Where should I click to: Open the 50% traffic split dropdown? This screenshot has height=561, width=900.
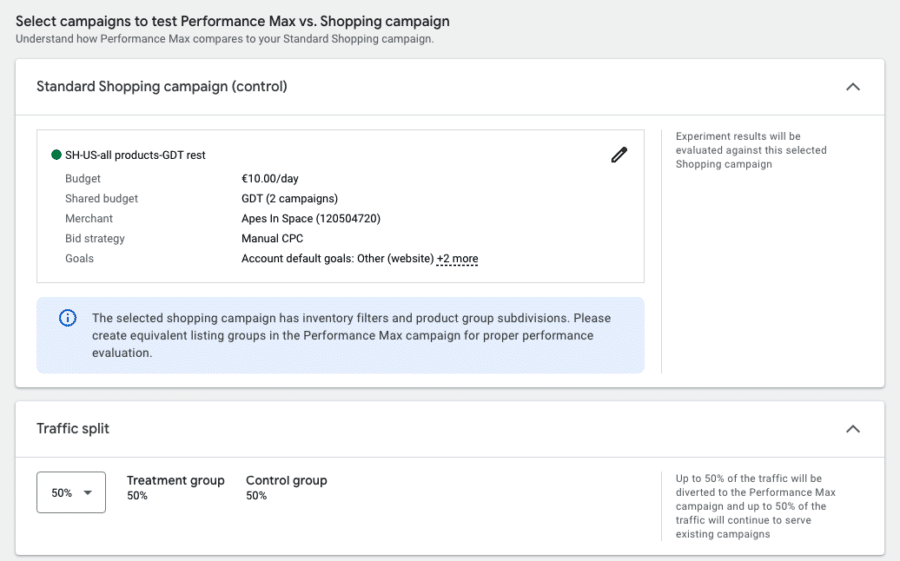click(x=71, y=492)
